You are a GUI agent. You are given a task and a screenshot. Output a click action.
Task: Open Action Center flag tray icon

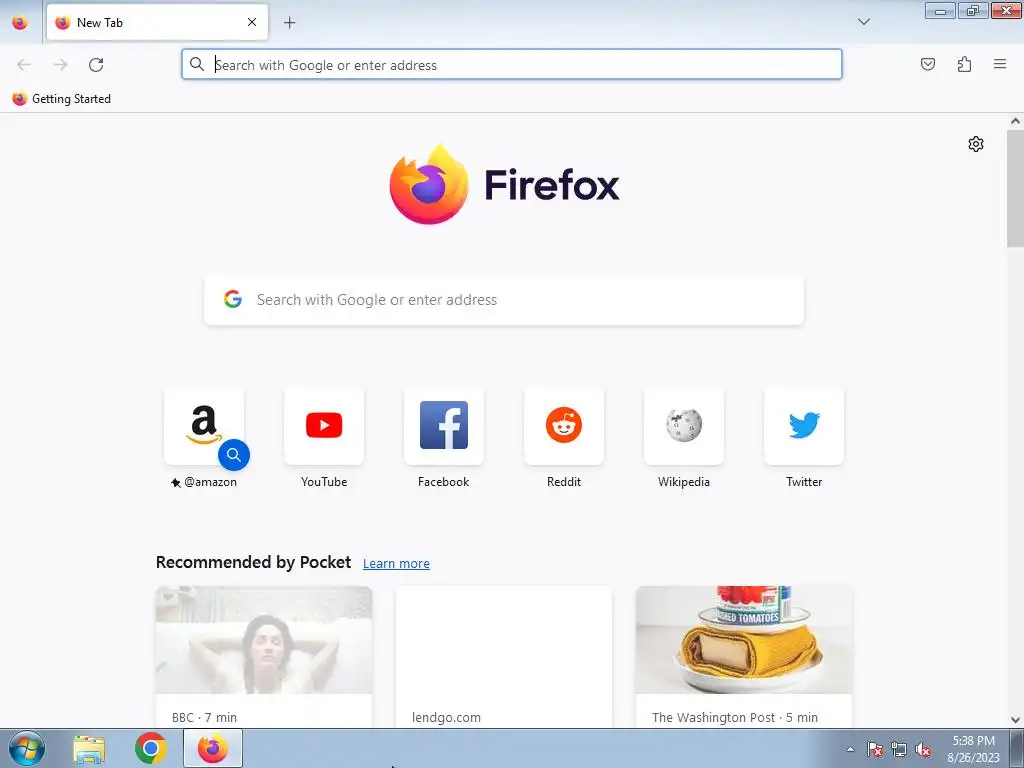[x=875, y=749]
